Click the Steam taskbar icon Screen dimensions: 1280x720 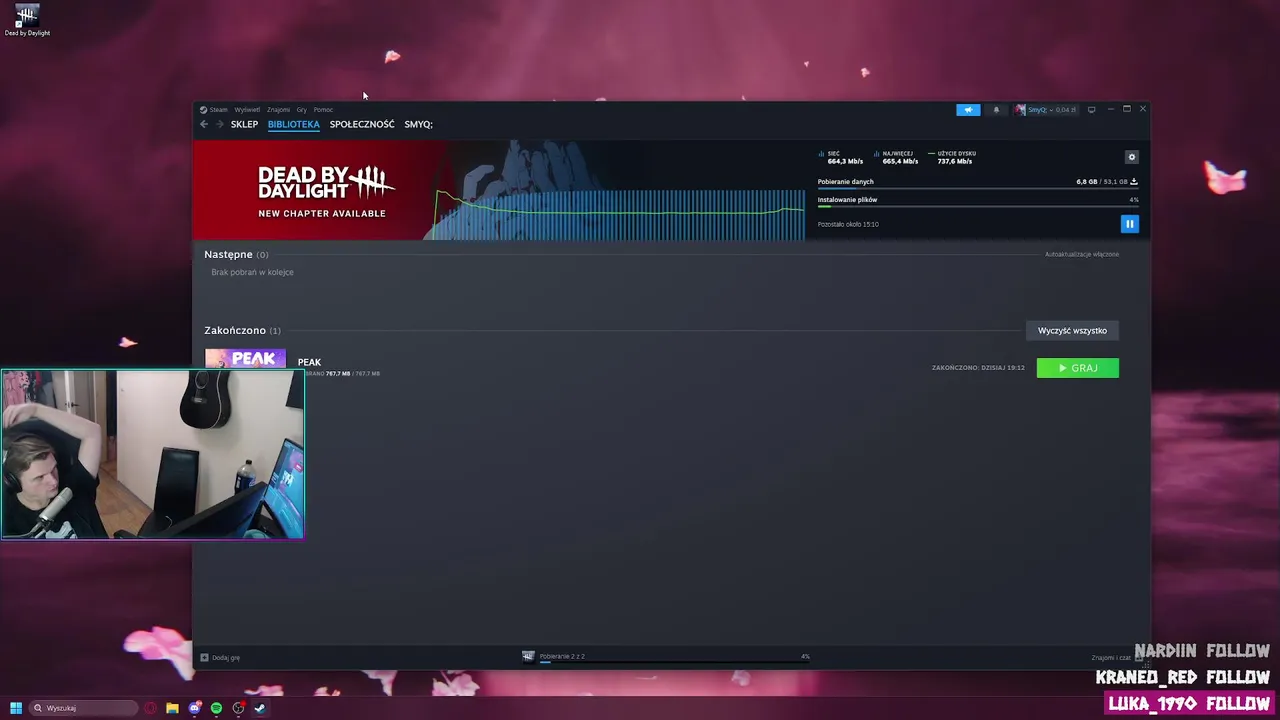point(260,708)
